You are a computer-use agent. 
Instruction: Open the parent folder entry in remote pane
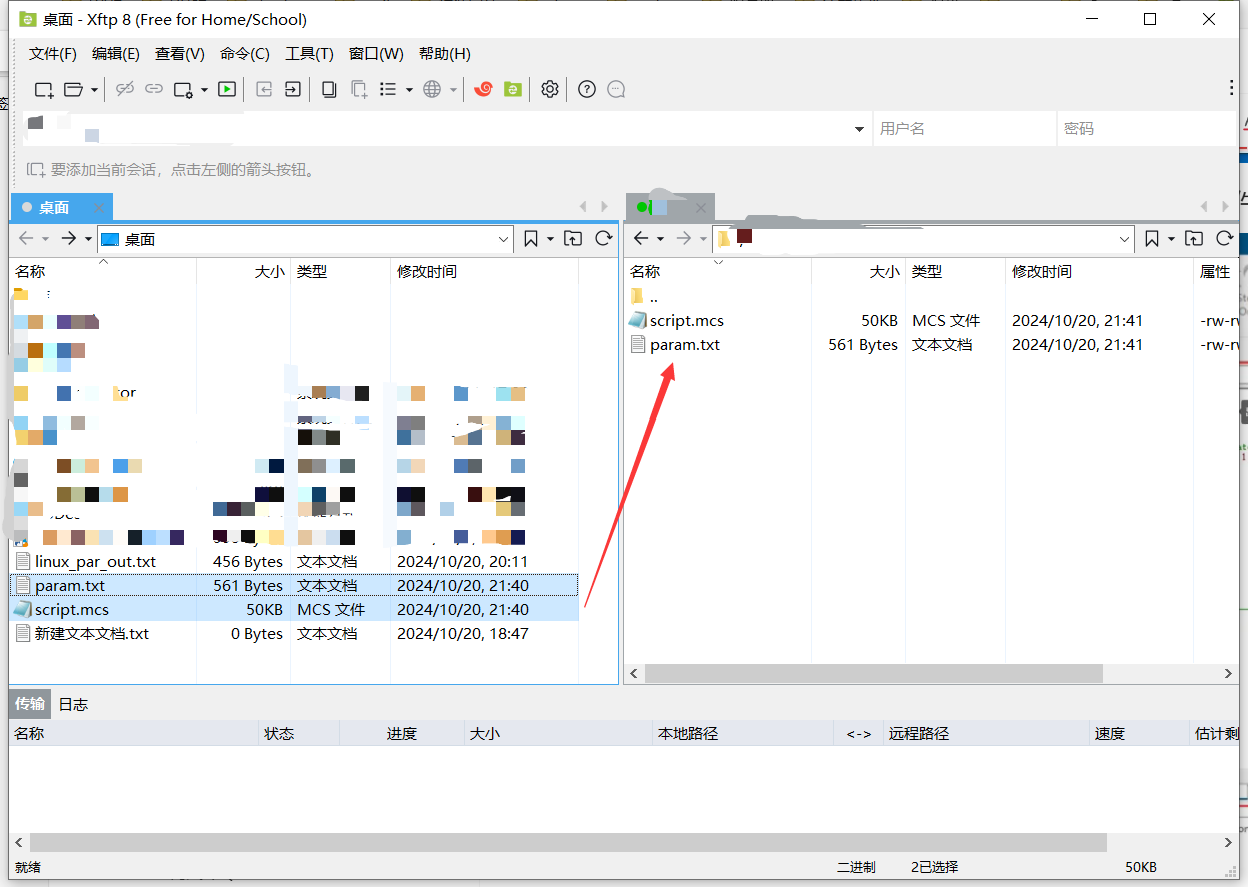coord(652,296)
